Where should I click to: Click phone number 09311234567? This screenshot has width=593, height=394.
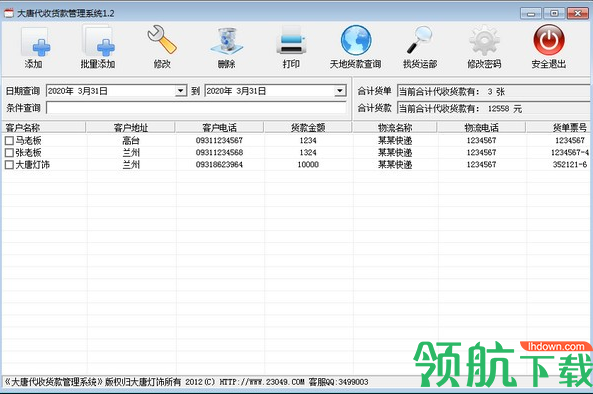[219, 141]
